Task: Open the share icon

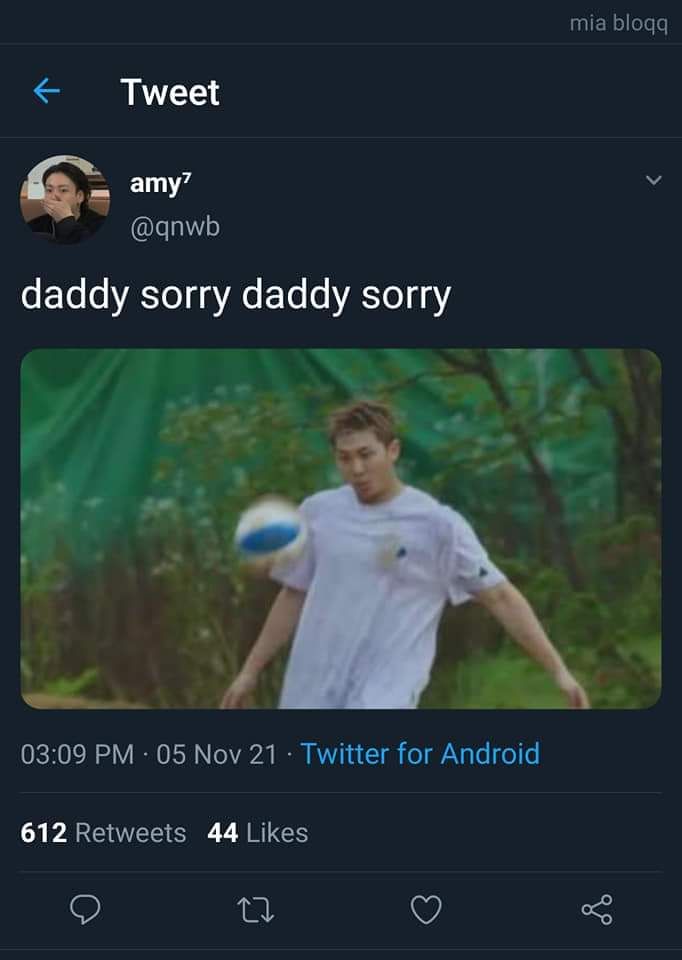Action: click(x=597, y=909)
